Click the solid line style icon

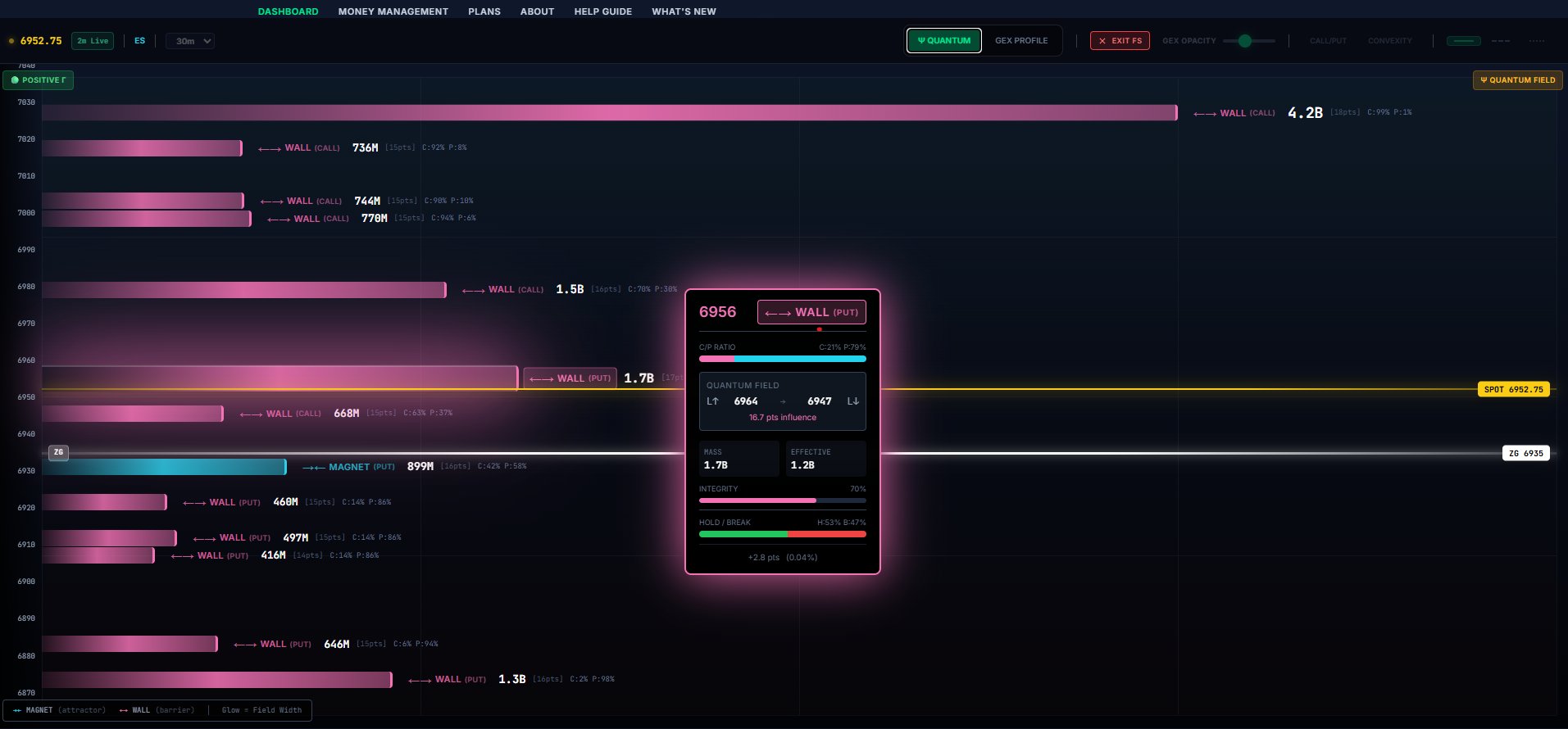(x=1463, y=41)
